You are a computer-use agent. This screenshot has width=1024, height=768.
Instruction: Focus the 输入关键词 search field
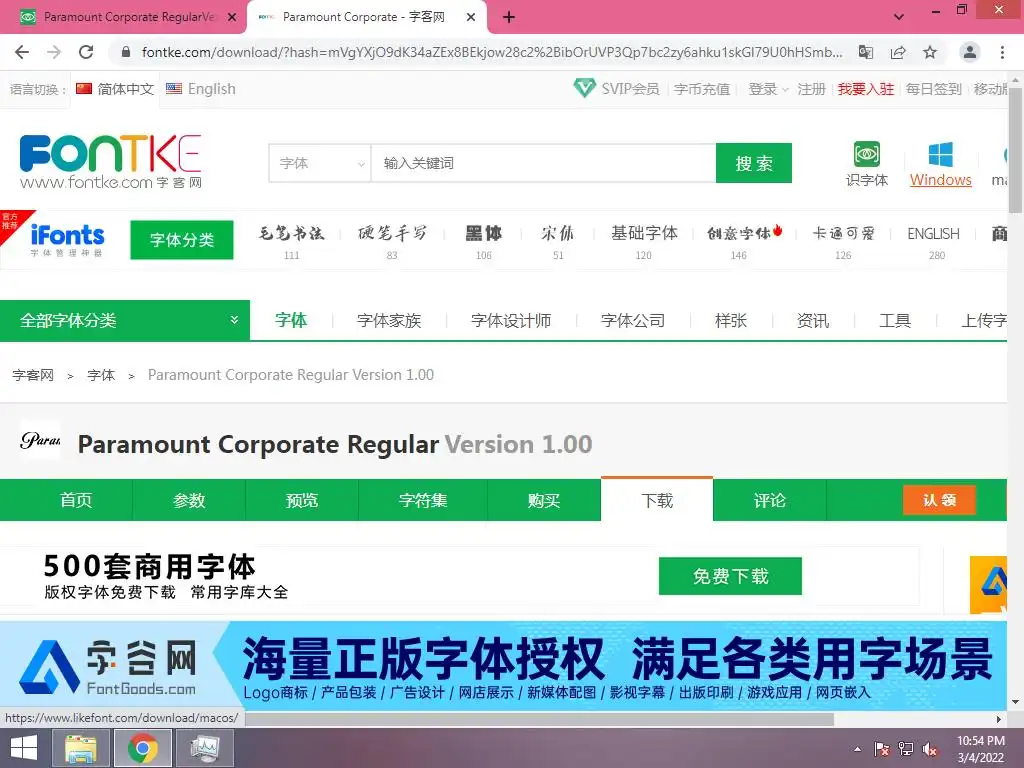[x=543, y=163]
